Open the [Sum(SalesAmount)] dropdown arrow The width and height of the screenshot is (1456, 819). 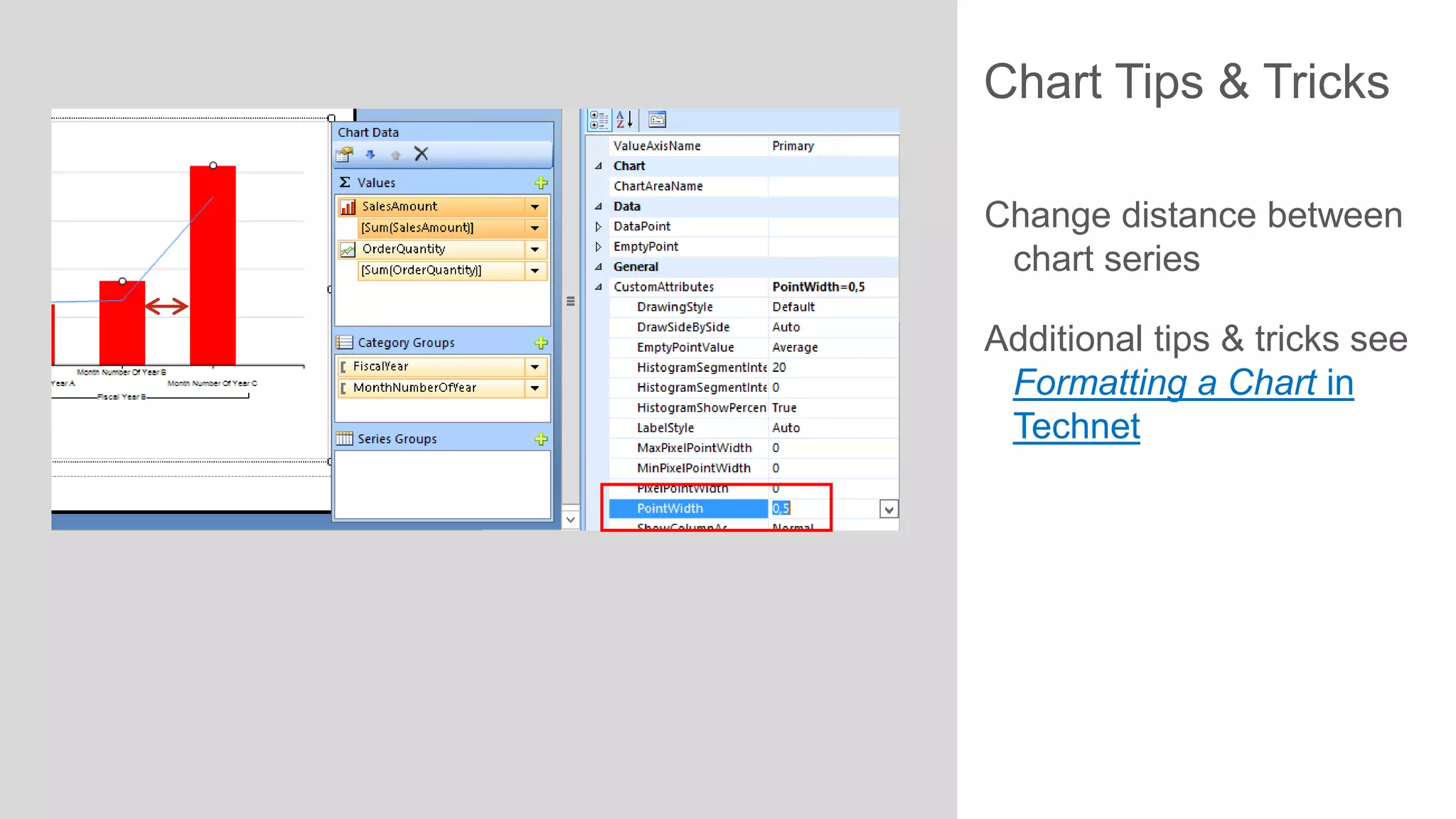535,228
